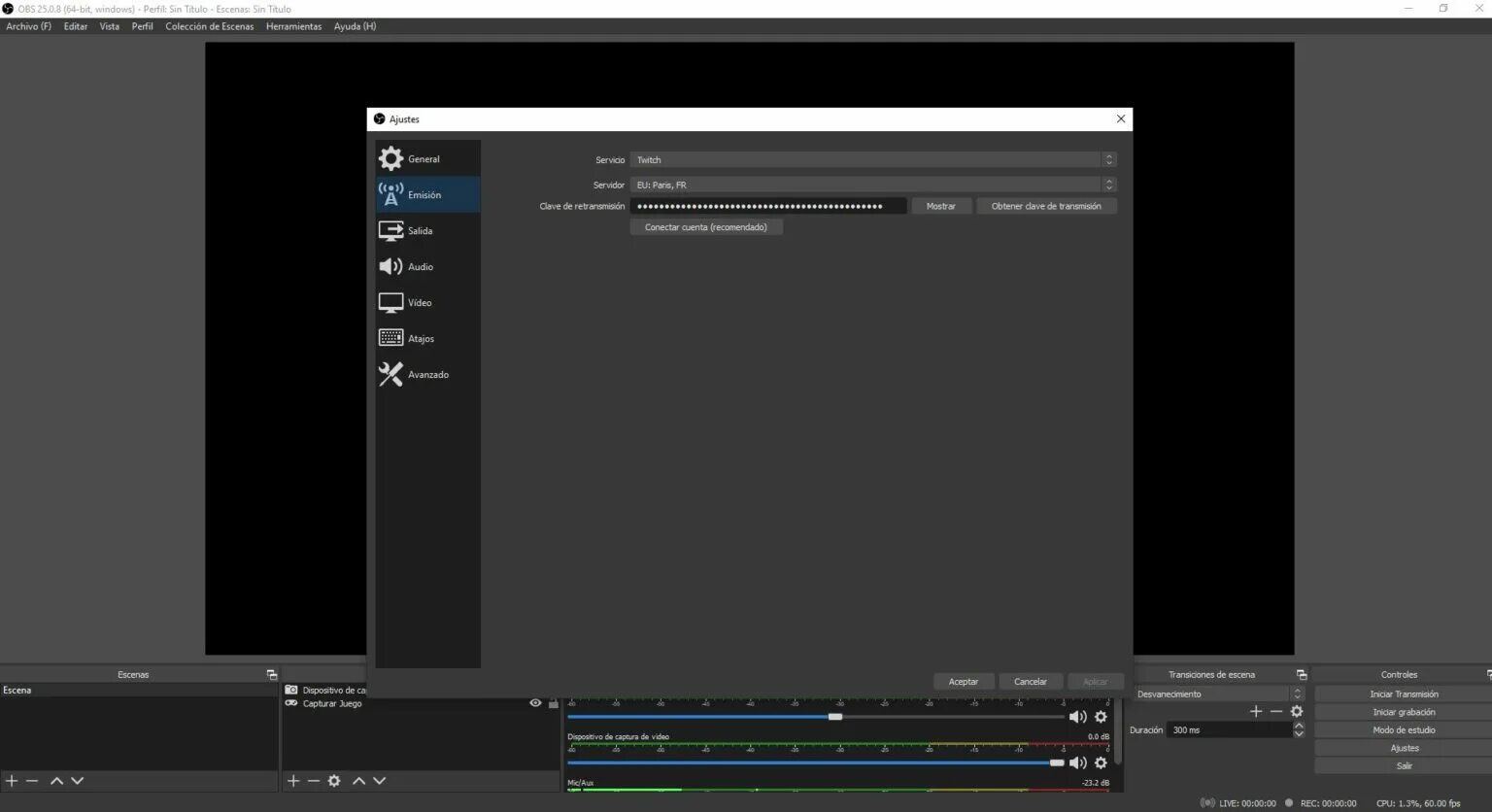Add a new source with plus icon
This screenshot has height=812, width=1492.
(x=293, y=781)
